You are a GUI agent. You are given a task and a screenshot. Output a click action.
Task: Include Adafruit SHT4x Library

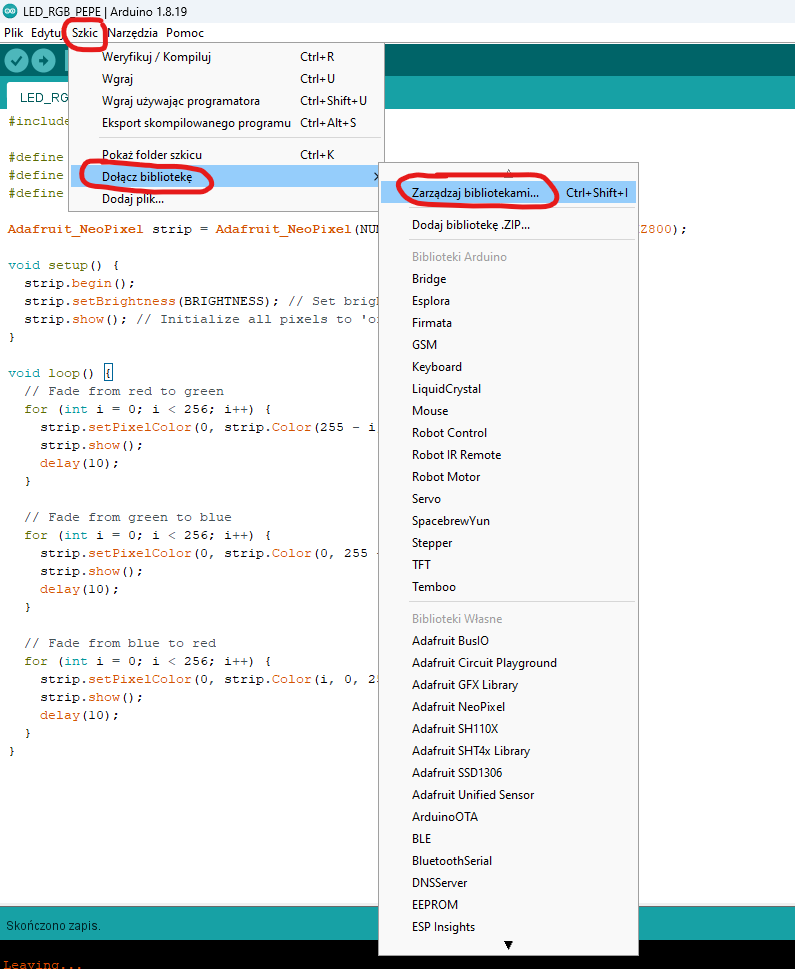coord(508,751)
